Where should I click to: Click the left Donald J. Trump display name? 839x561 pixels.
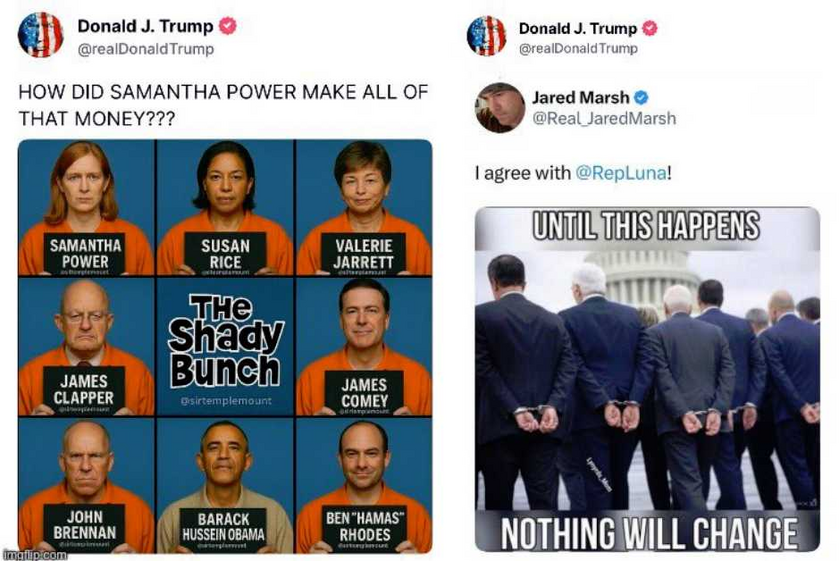(x=145, y=26)
